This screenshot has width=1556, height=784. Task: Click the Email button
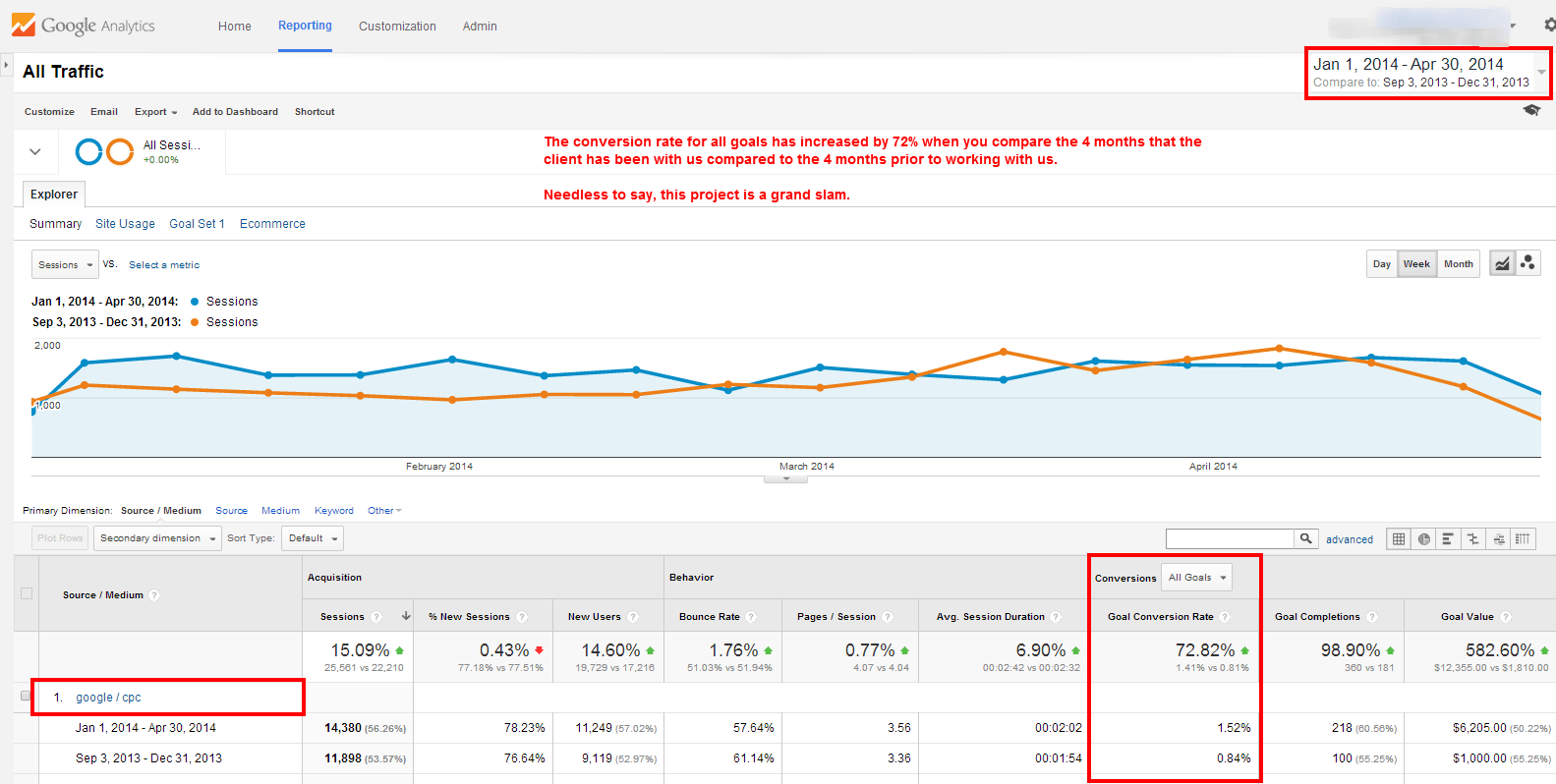click(104, 112)
